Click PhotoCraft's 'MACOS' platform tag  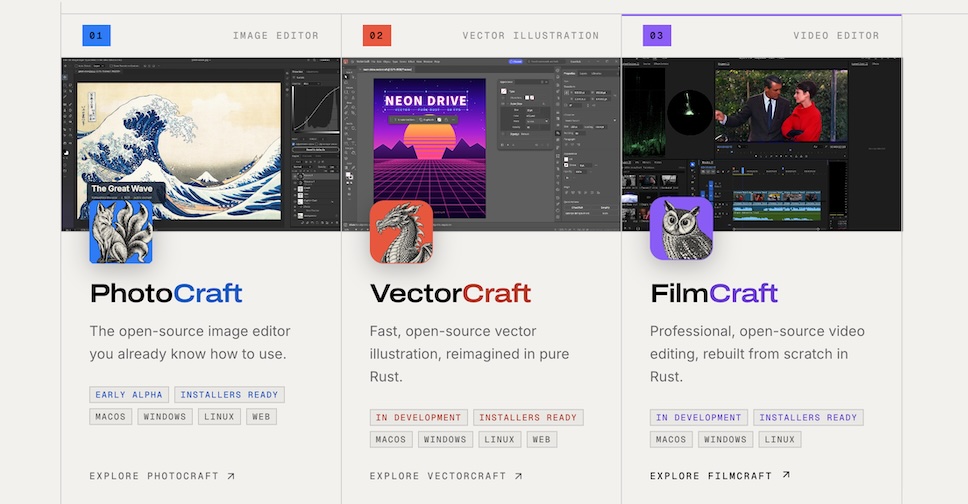[x=111, y=417]
